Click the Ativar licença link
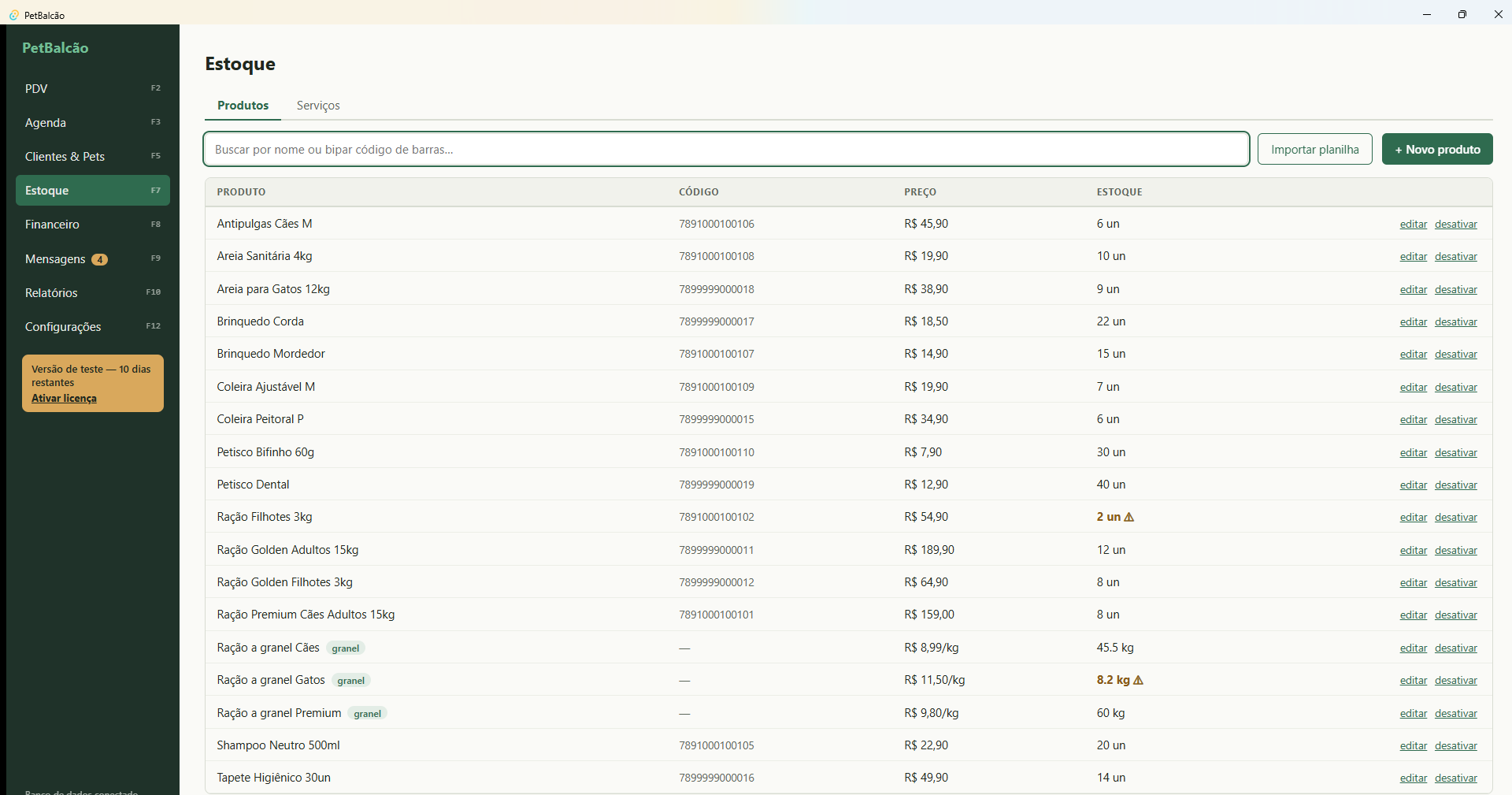Screen dimensions: 1512x795 pyautogui.click(x=64, y=398)
